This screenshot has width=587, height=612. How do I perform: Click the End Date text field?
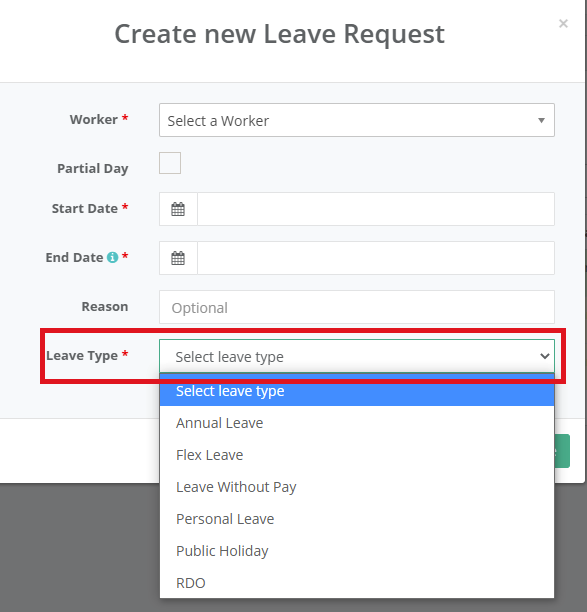click(x=376, y=258)
